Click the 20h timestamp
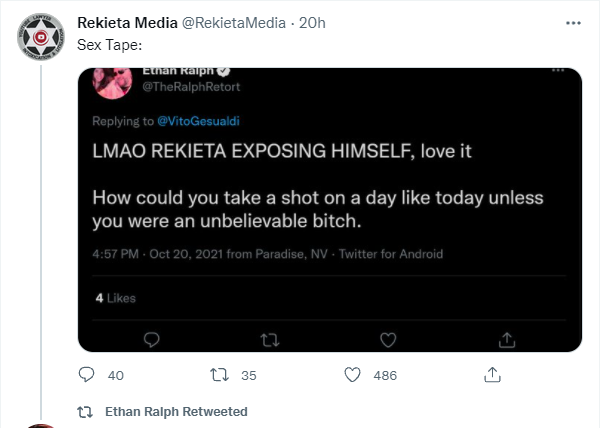 coord(312,23)
